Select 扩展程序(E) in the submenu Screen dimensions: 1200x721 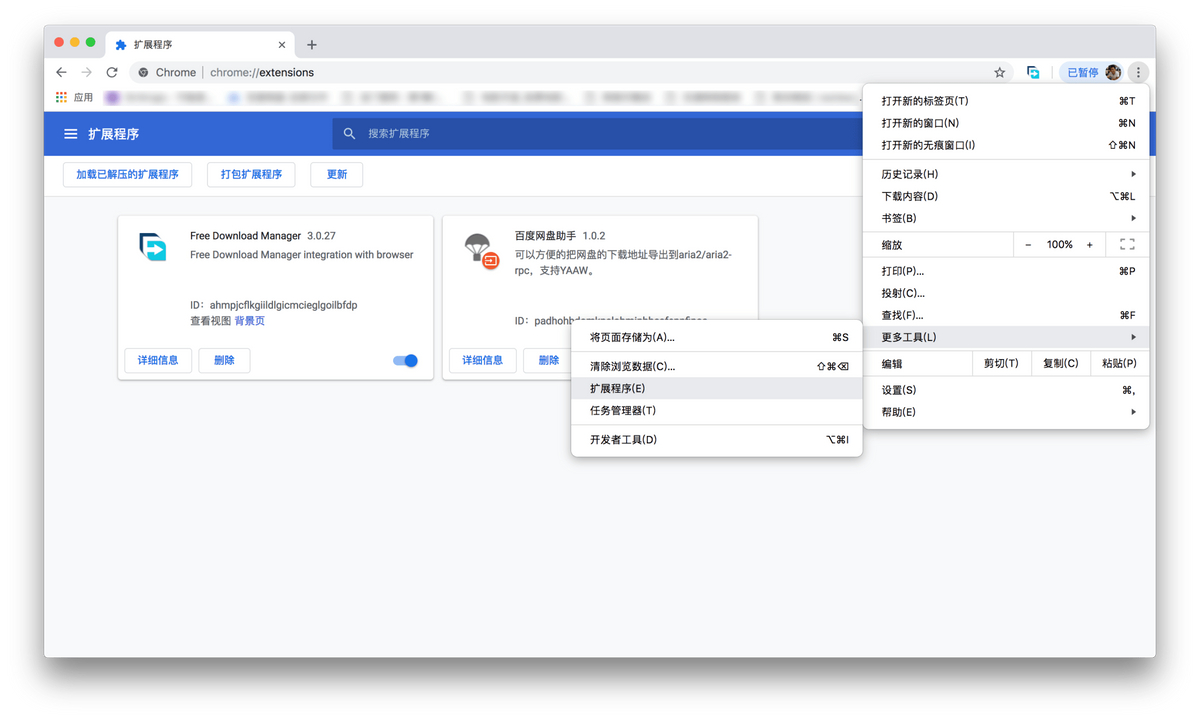coord(617,389)
